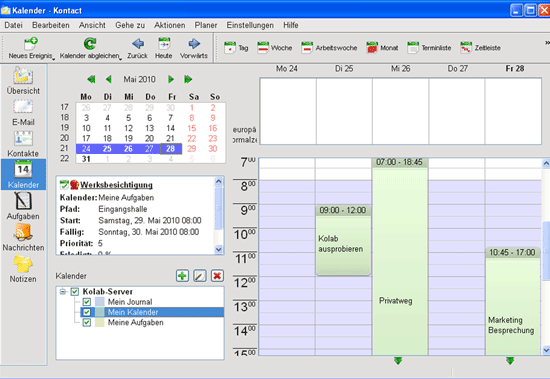Click agenda scrollbar down arrow
The height and width of the screenshot is (379, 550).
coord(546,350)
